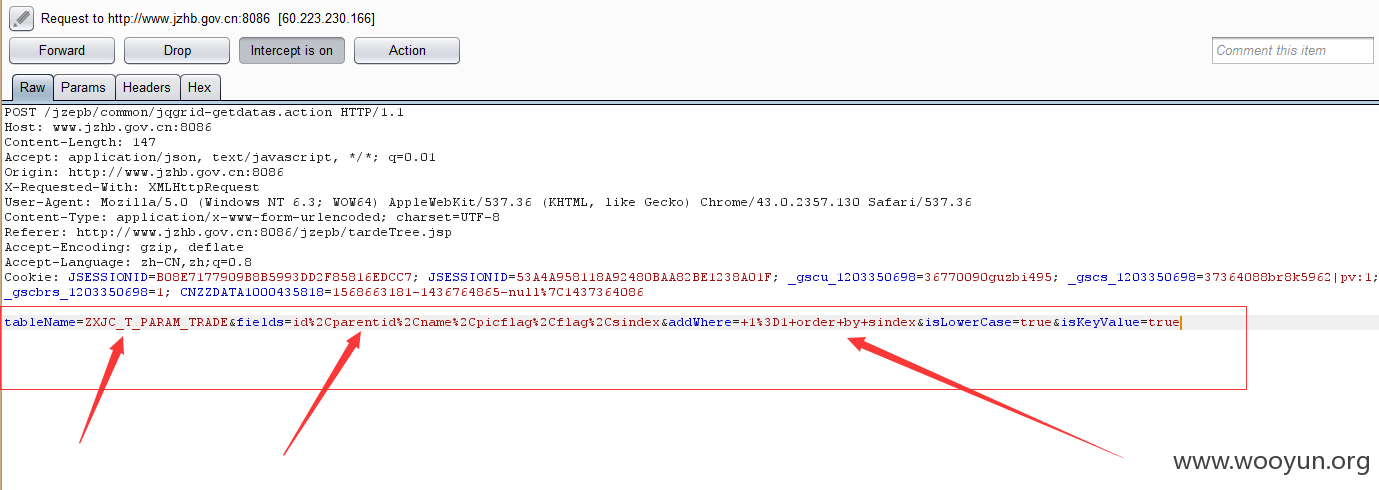Click the Content-Length: 147 line
Viewport: 1379px width, 490px height.
[x=80, y=142]
